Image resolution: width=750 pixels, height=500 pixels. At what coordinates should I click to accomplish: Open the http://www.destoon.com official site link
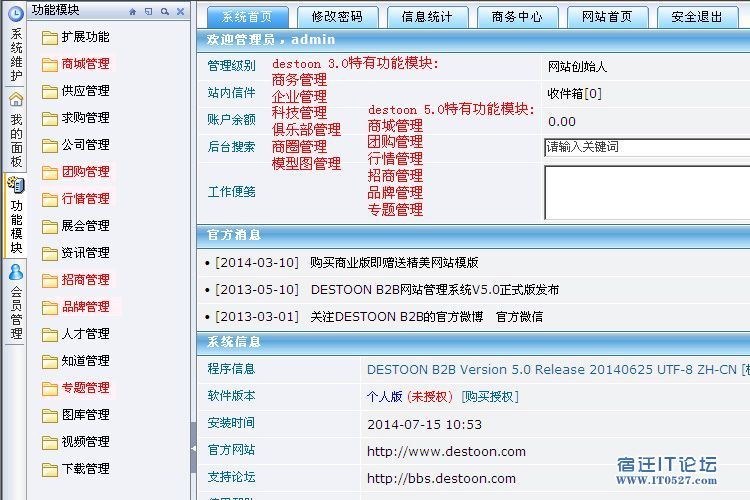tap(446, 452)
